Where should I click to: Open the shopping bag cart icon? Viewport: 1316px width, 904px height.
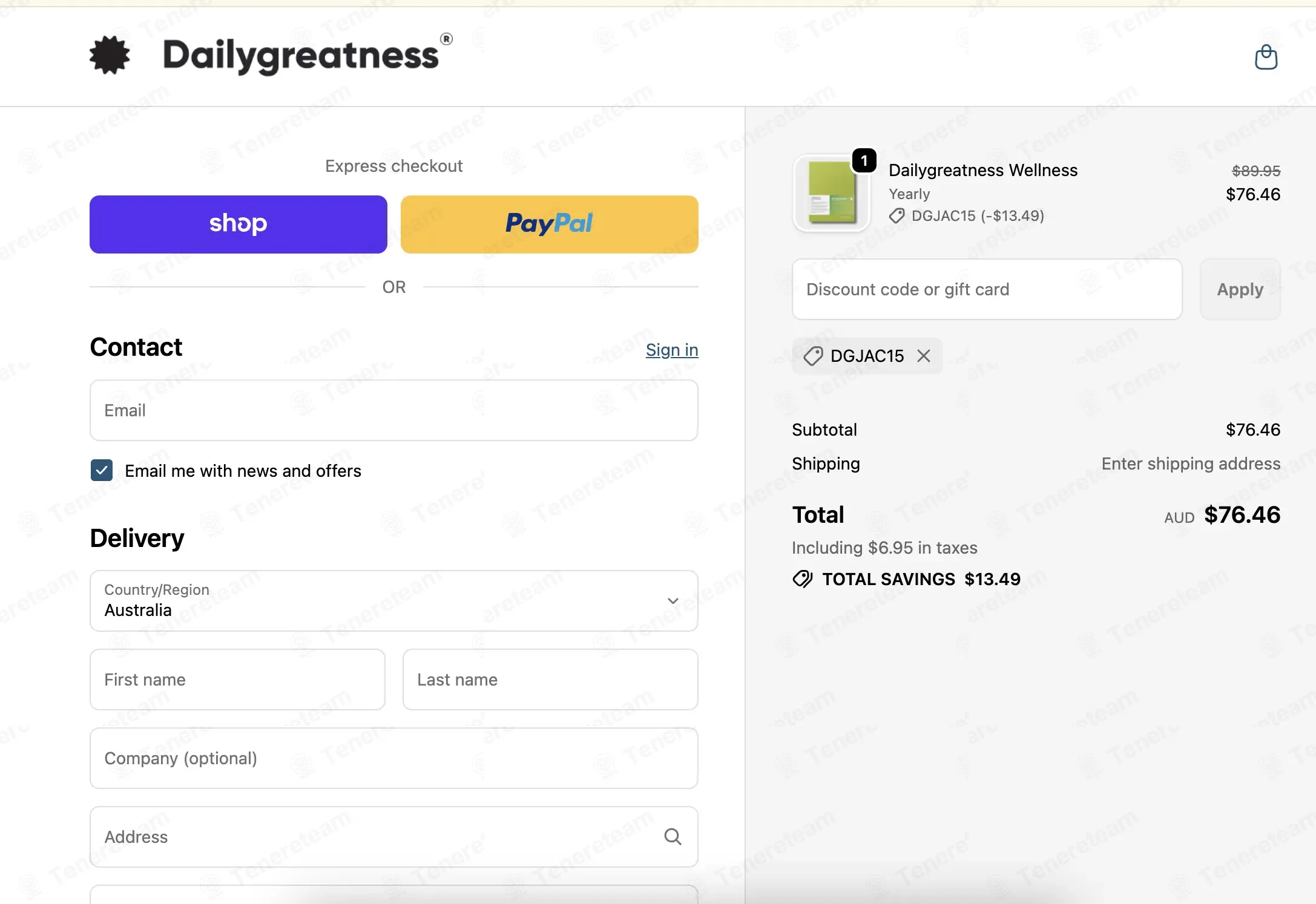tap(1266, 57)
